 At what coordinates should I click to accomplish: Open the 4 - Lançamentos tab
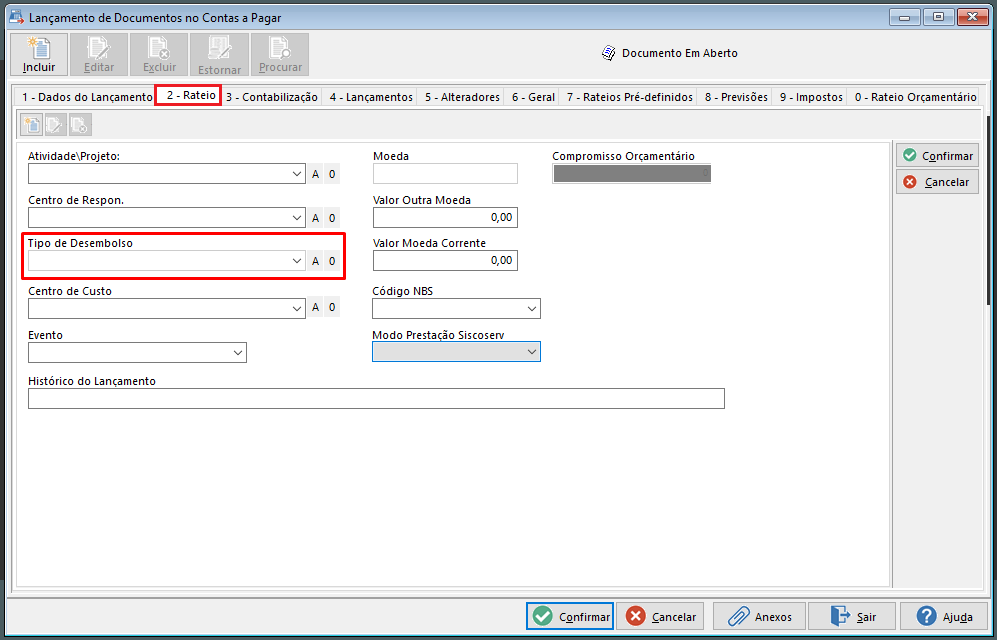click(371, 97)
